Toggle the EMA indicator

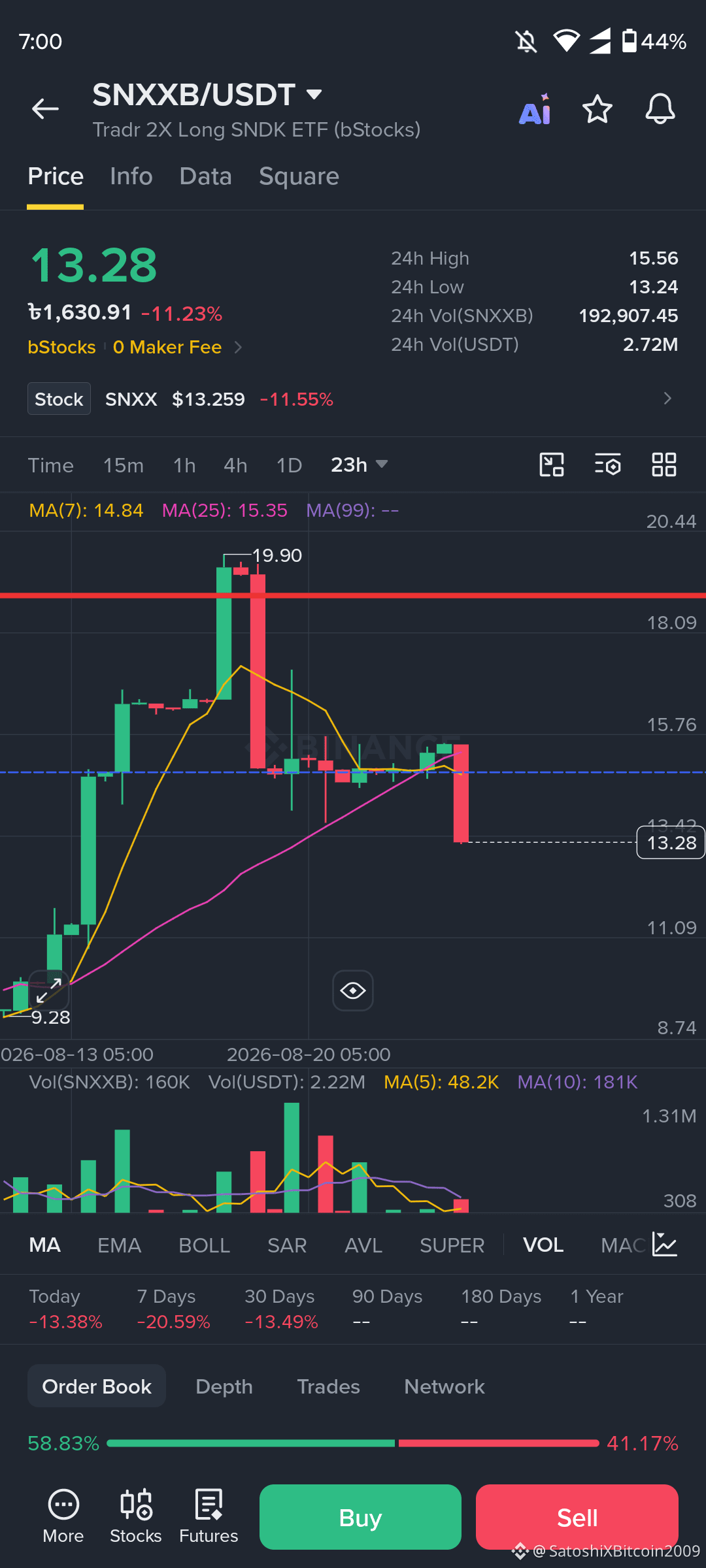point(120,1245)
